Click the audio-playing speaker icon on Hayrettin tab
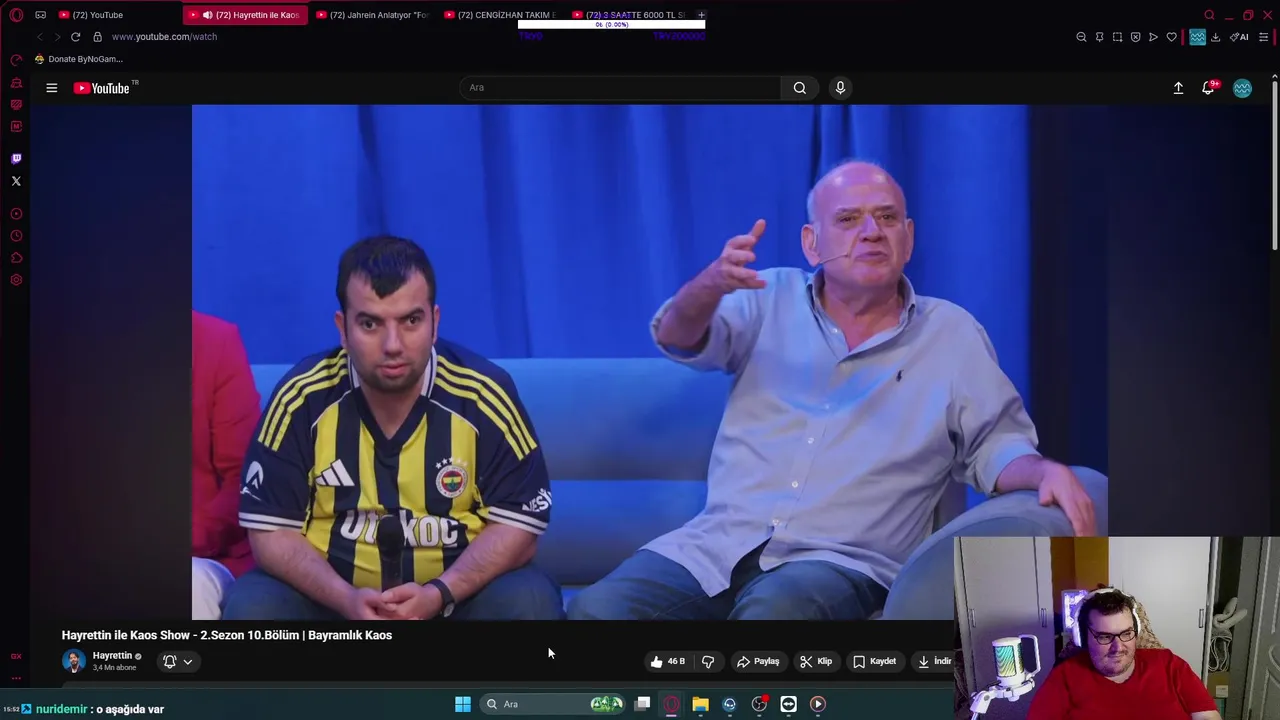1280x720 pixels. pyautogui.click(x=207, y=15)
